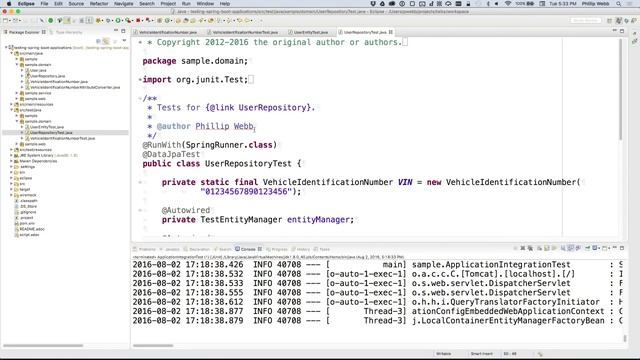Switch to the VehicleIdentificationNumberTest.java tab

click(x=245, y=32)
